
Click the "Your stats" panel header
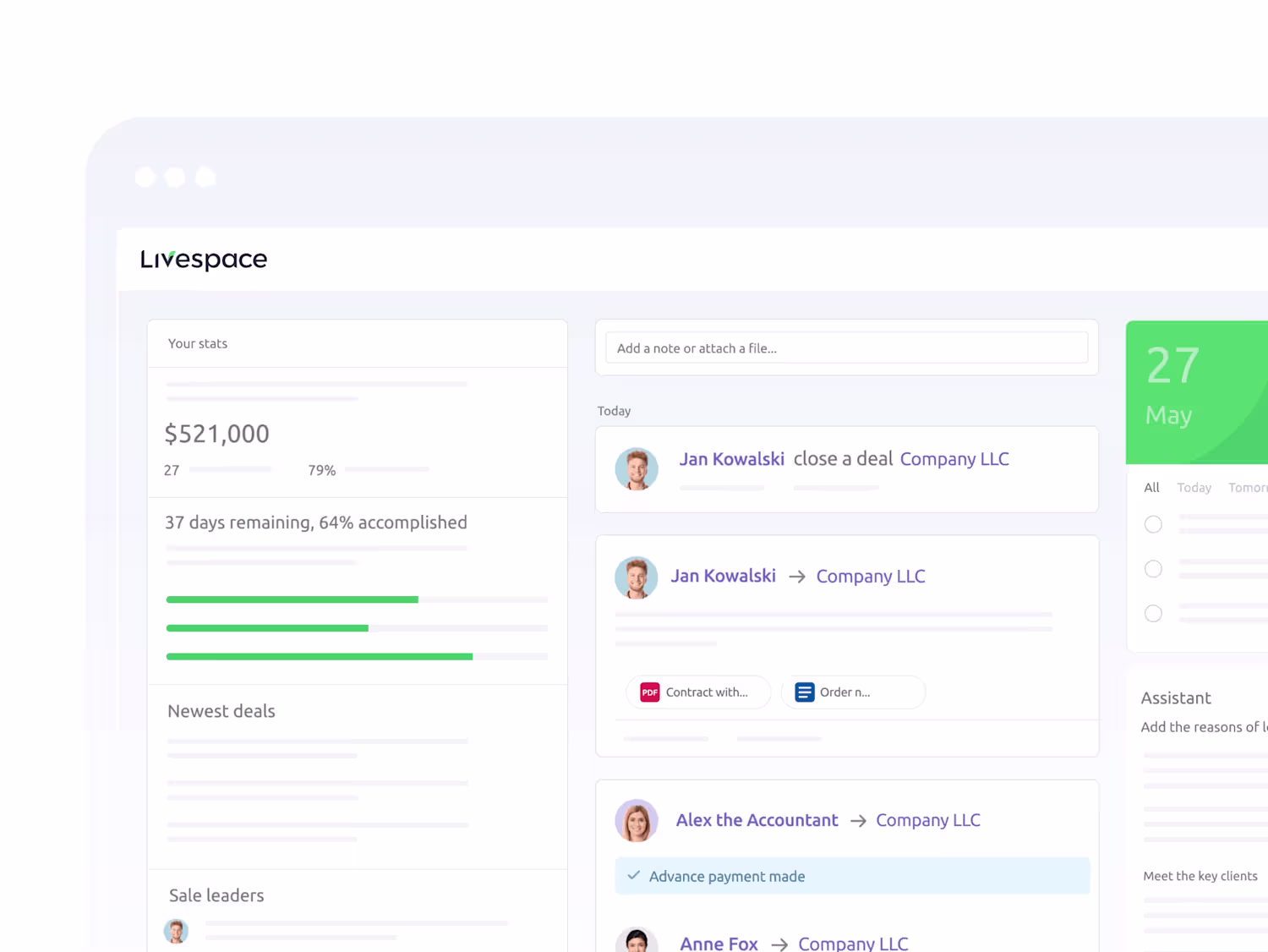coord(358,343)
